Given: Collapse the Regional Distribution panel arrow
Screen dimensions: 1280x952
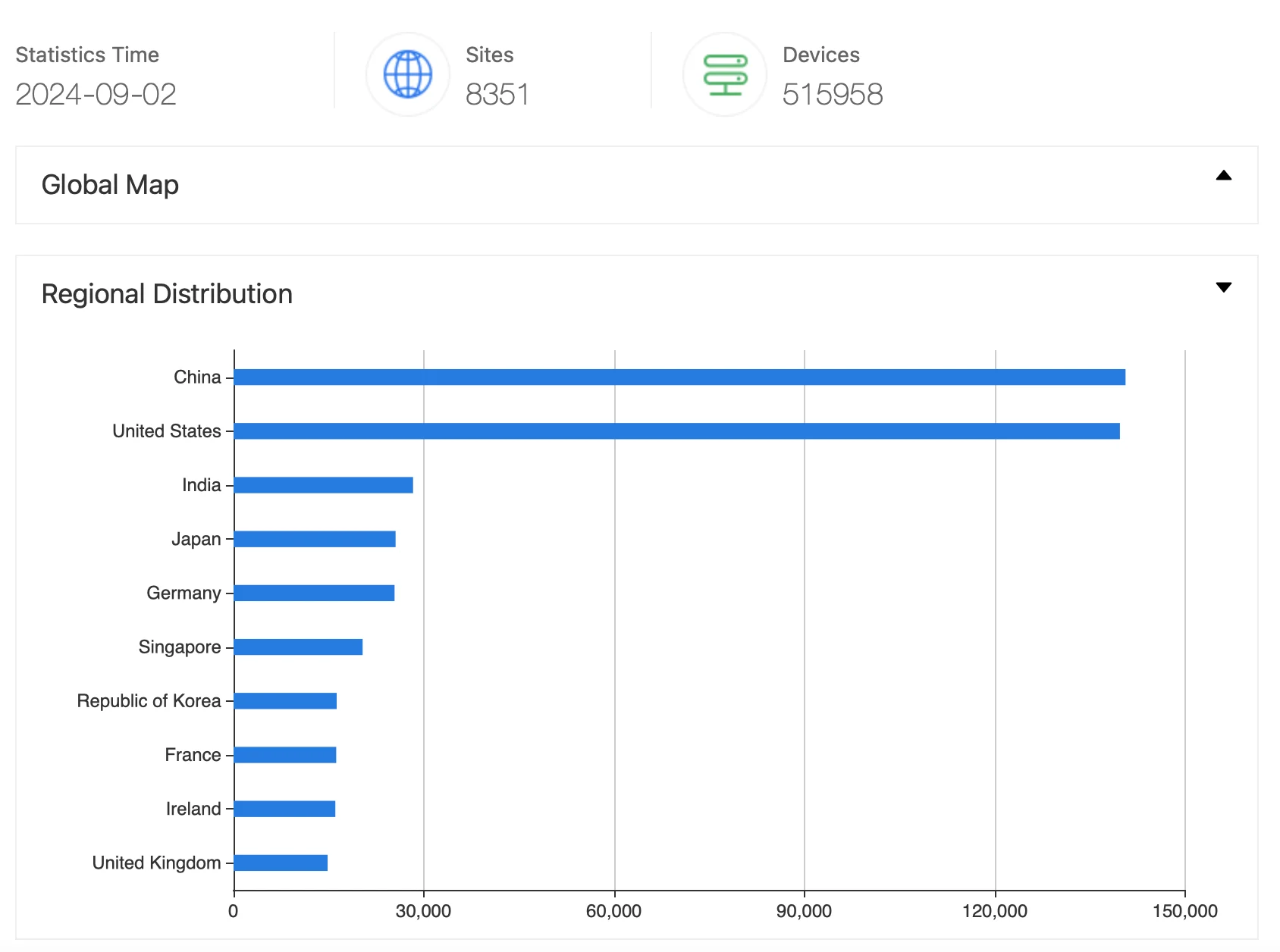Looking at the screenshot, I should pyautogui.click(x=1223, y=287).
